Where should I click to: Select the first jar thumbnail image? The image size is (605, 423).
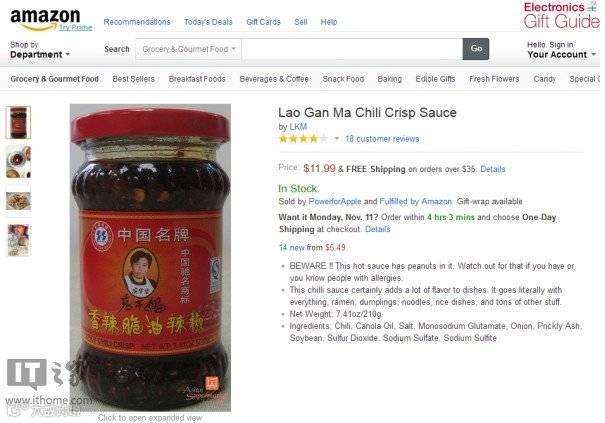[18, 122]
